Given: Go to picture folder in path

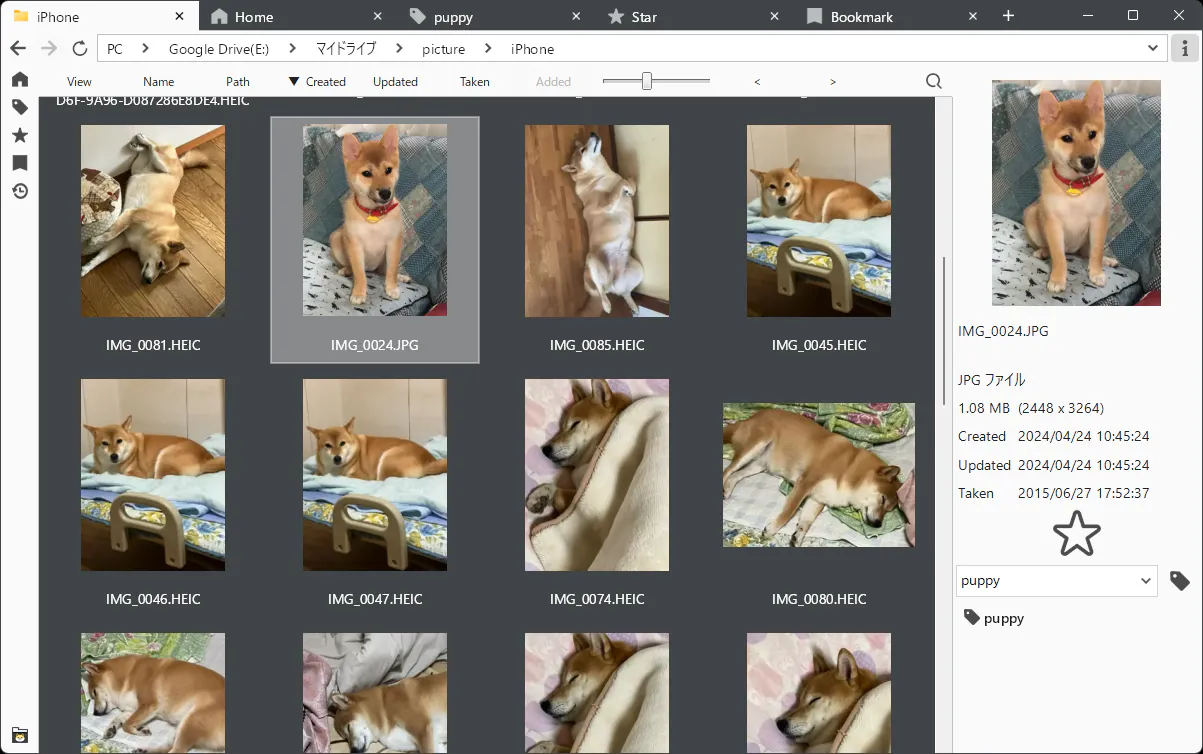Looking at the screenshot, I should click(x=443, y=49).
